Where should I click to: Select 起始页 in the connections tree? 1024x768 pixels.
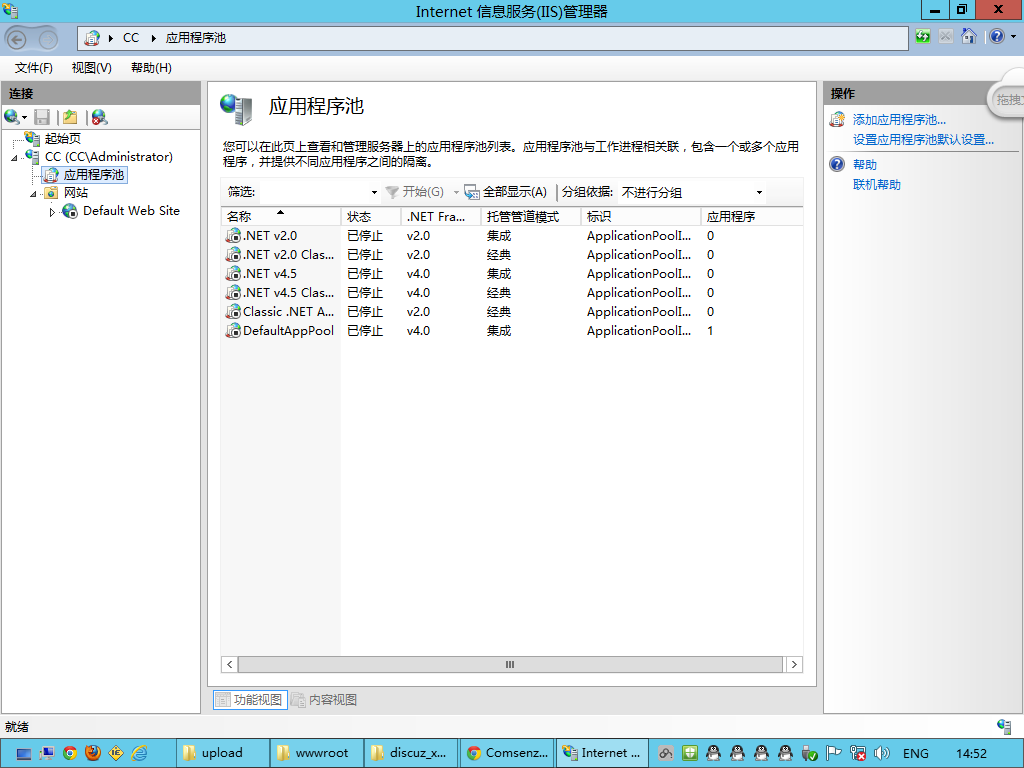tap(63, 138)
